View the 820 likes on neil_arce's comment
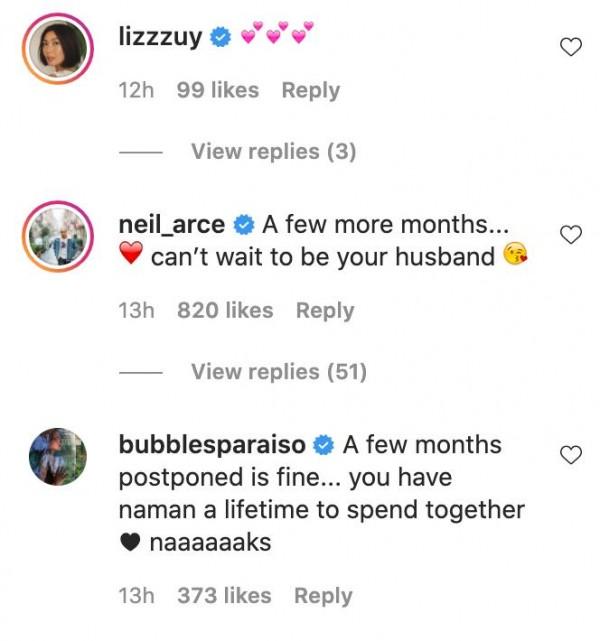This screenshot has width=600, height=641. pyautogui.click(x=225, y=310)
